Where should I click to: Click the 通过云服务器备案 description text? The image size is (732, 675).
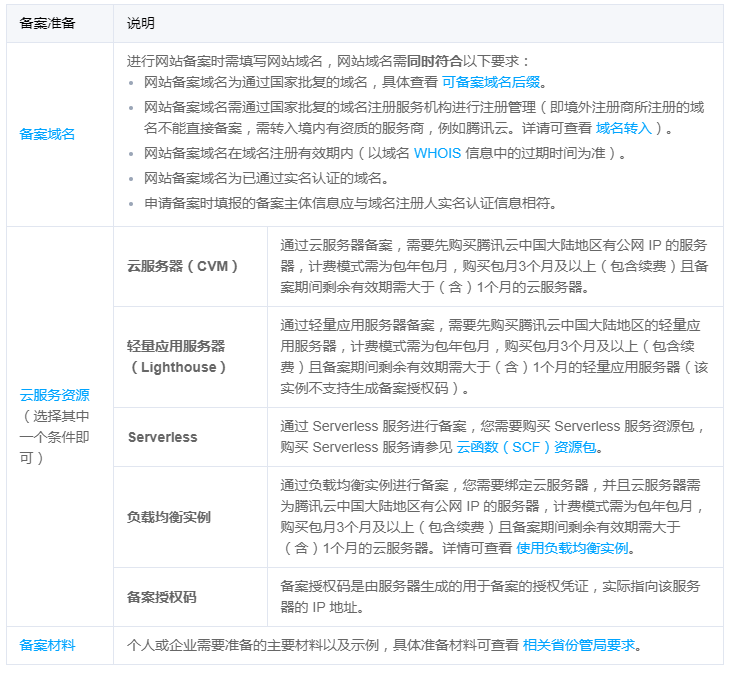[494, 266]
